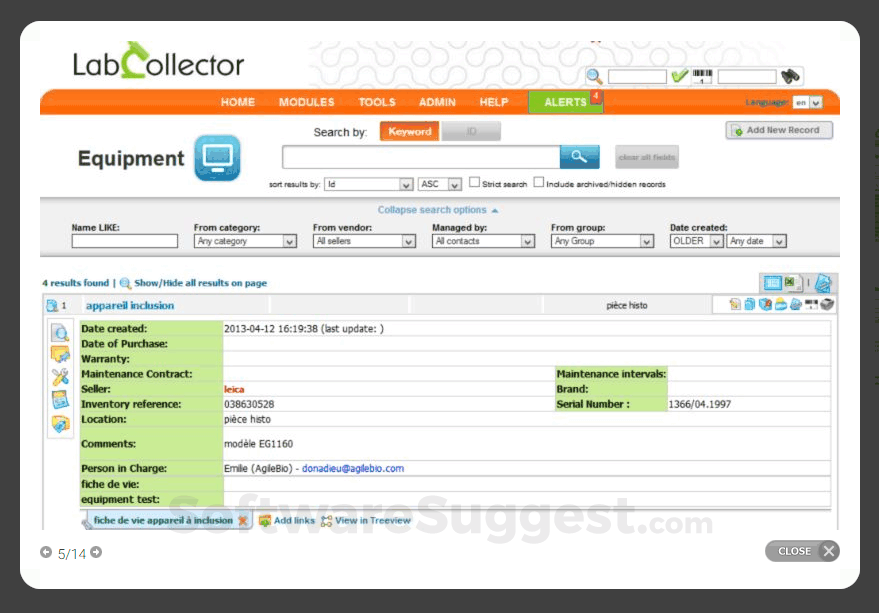Open the Managed by contacts dropdown
Image resolution: width=879 pixels, height=613 pixels.
(x=483, y=240)
